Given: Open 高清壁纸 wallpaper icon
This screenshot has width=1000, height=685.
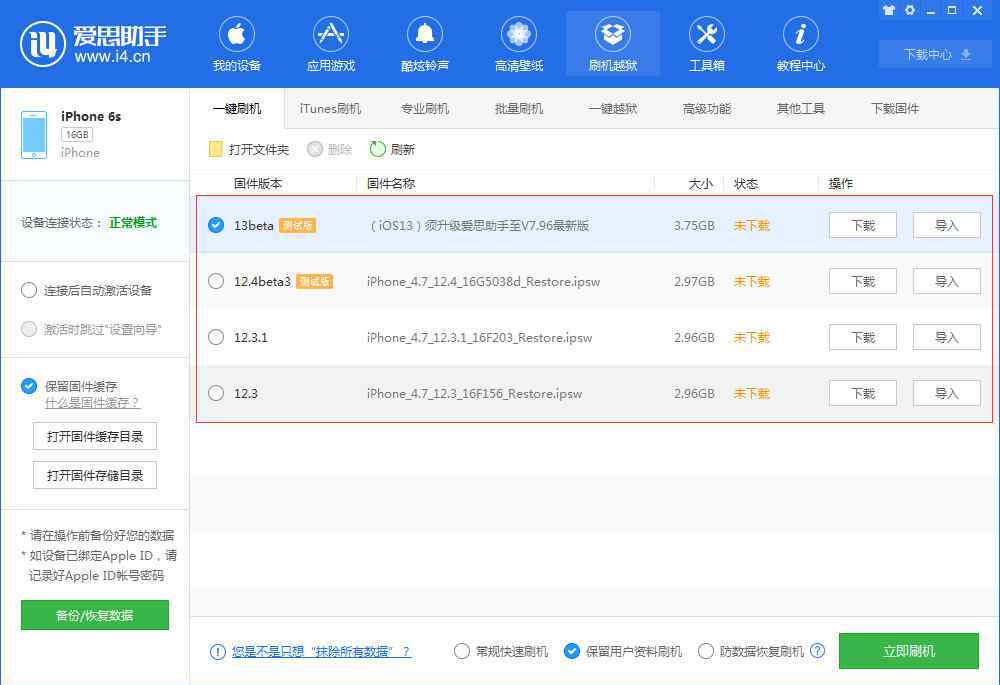Looking at the screenshot, I should (x=518, y=34).
